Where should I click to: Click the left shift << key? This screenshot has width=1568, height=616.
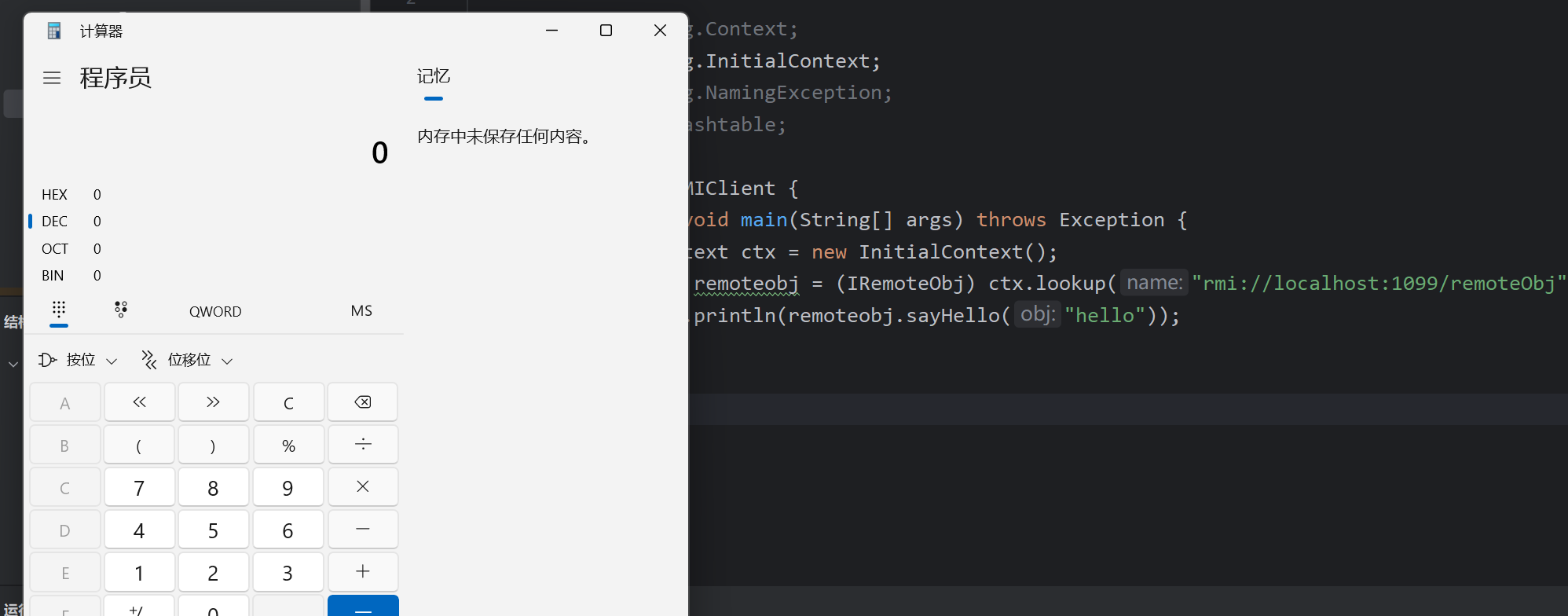[x=139, y=402]
